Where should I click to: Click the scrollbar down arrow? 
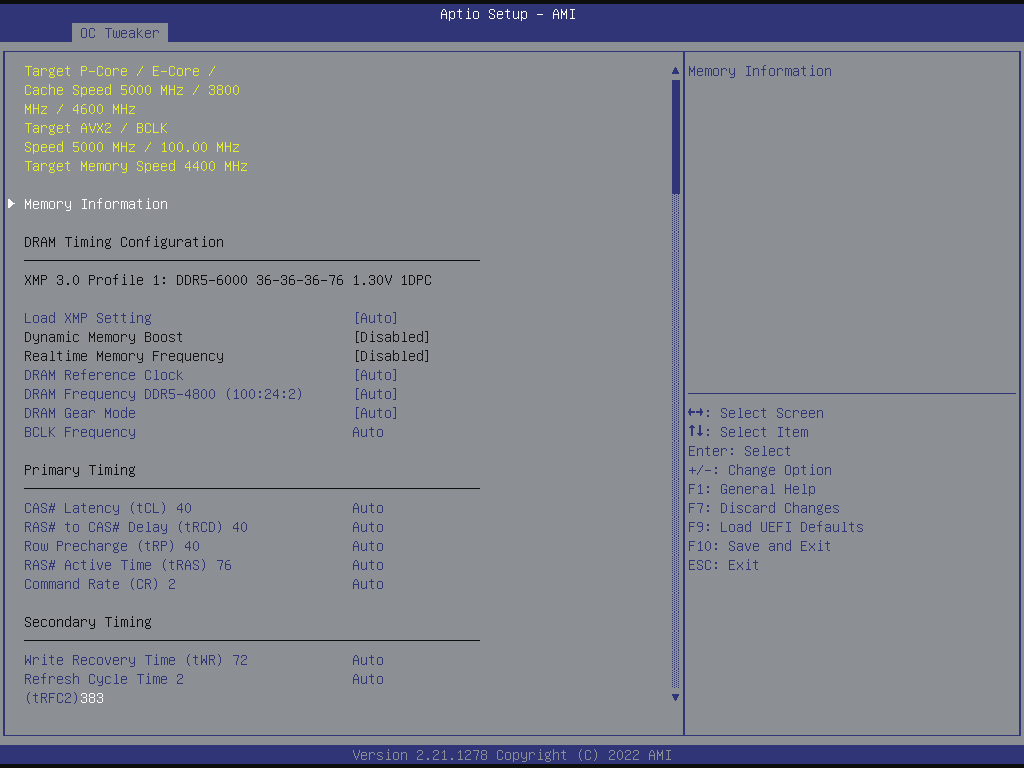tap(675, 697)
